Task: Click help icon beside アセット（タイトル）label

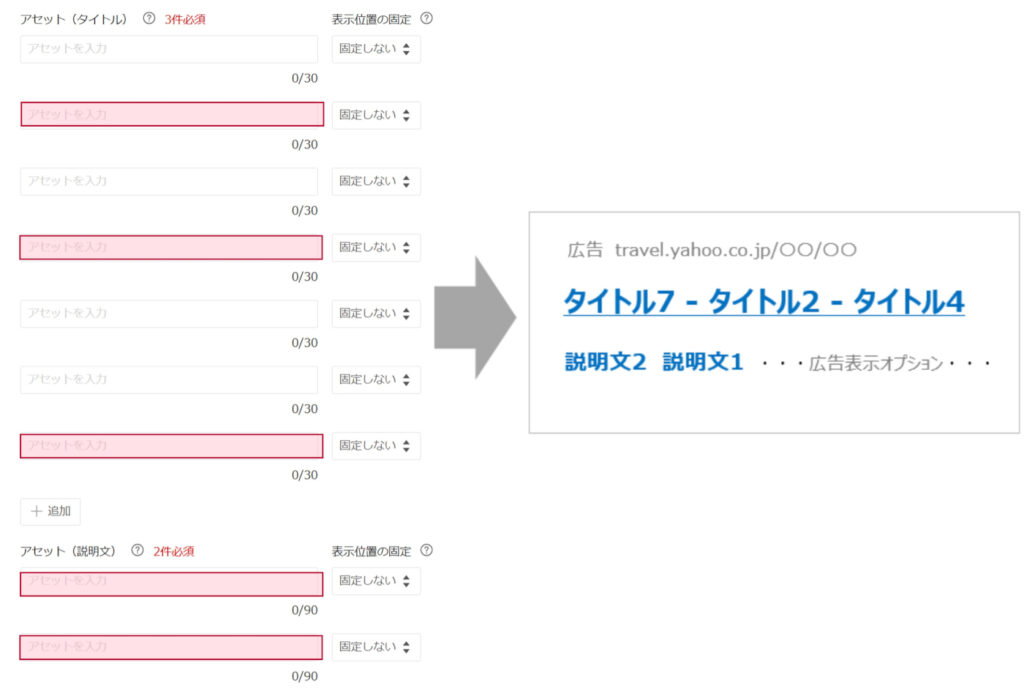Action: point(149,19)
